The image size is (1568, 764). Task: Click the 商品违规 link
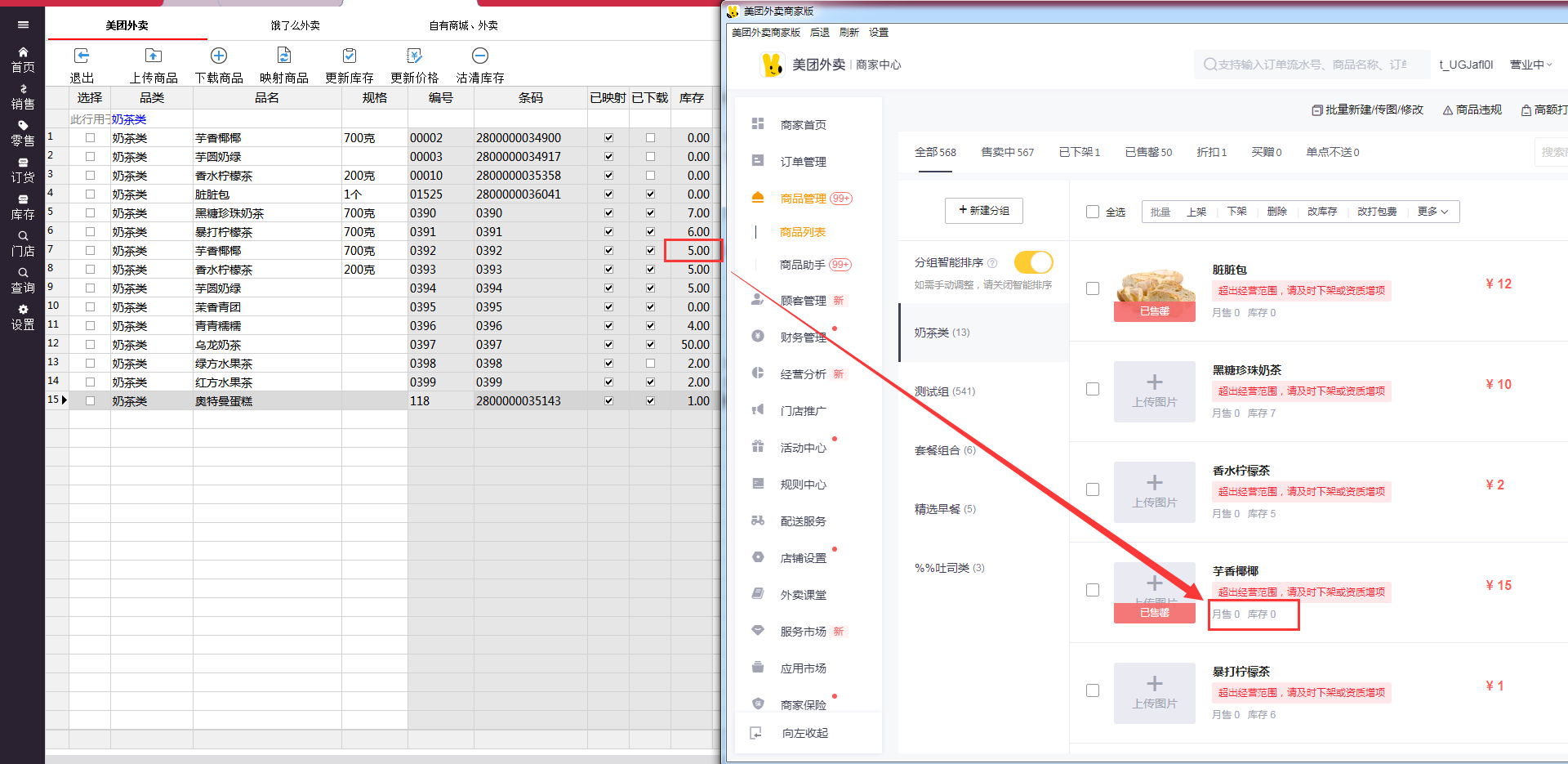(1472, 109)
